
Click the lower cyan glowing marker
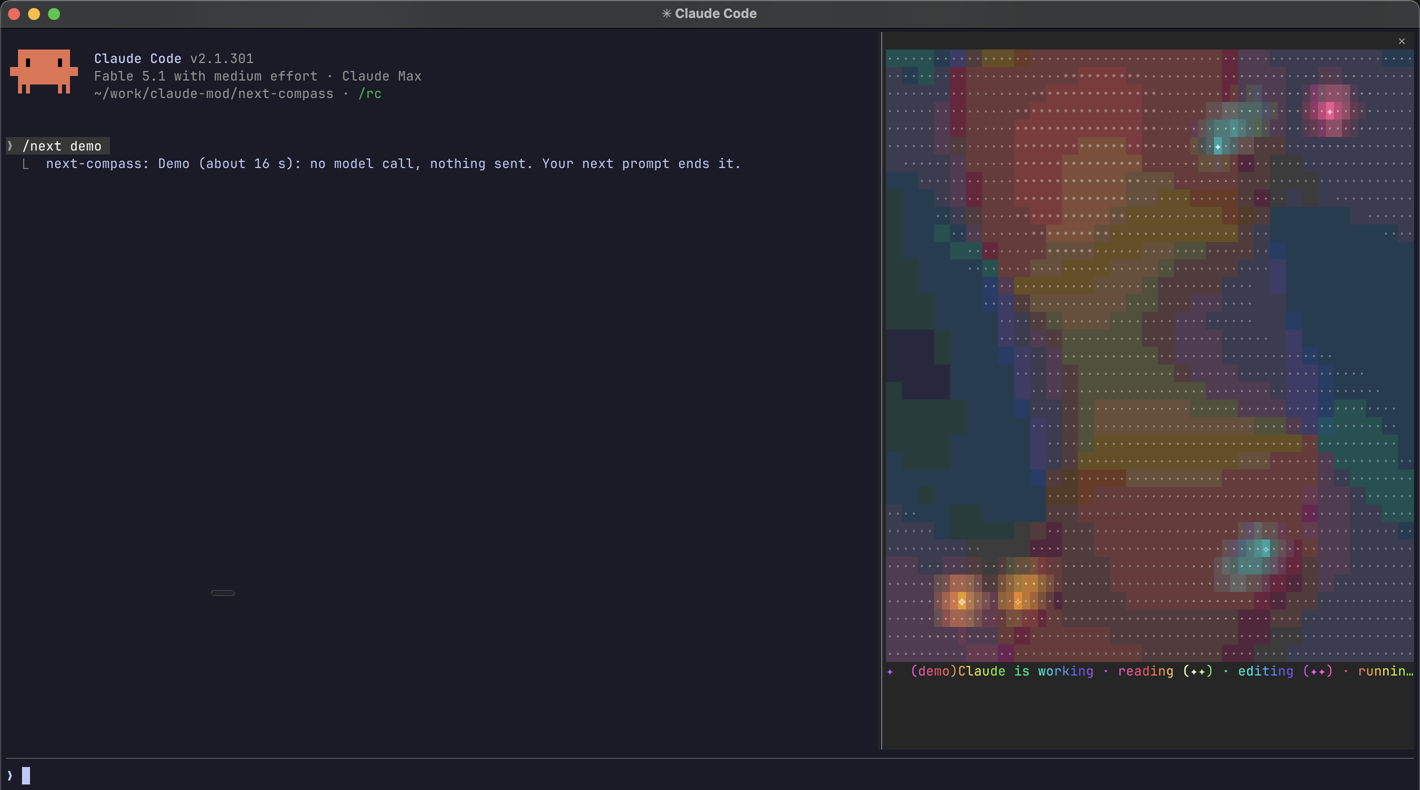point(1265,549)
